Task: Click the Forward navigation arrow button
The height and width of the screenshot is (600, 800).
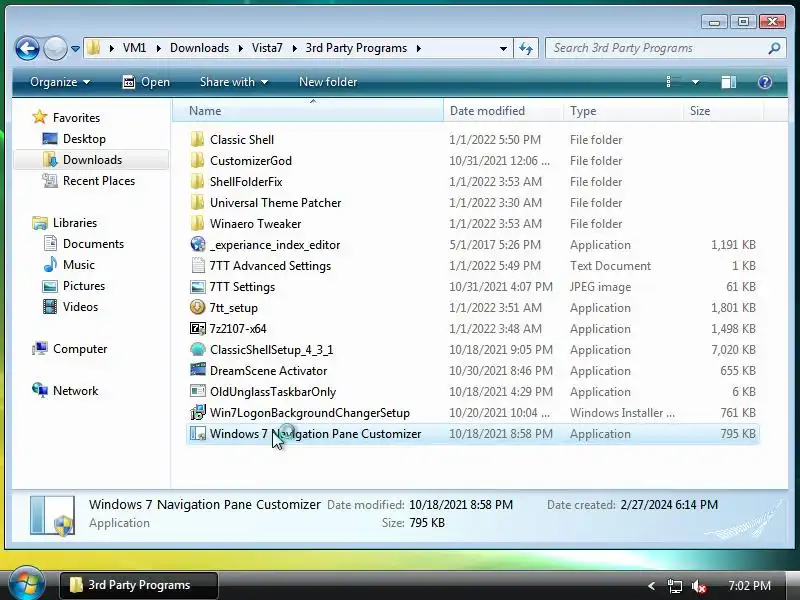Action: (x=55, y=48)
